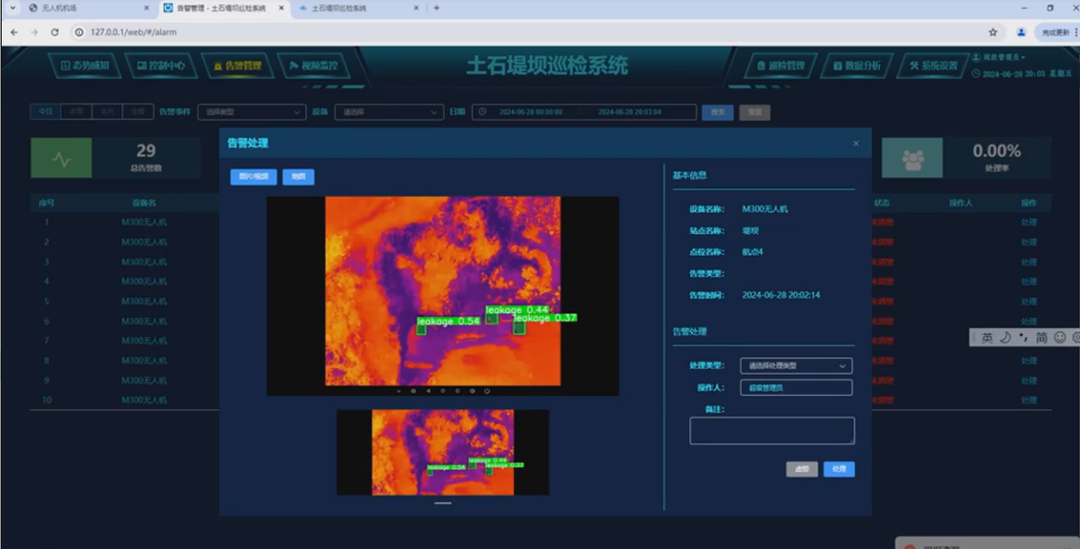Click the people icon on the 处理率 card
The height and width of the screenshot is (549, 1080).
(913, 158)
